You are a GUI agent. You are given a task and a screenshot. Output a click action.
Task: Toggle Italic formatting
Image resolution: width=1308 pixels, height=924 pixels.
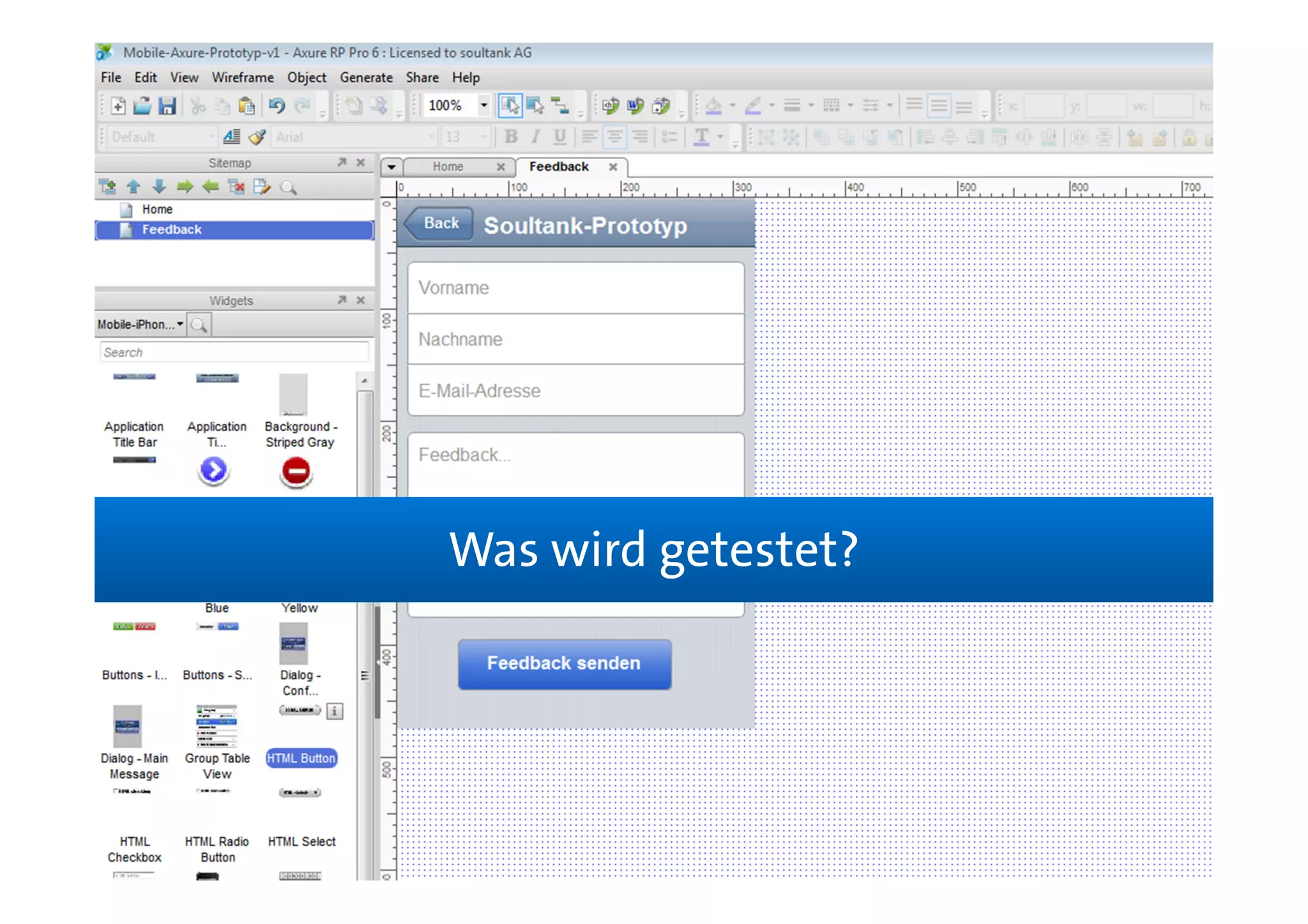535,137
